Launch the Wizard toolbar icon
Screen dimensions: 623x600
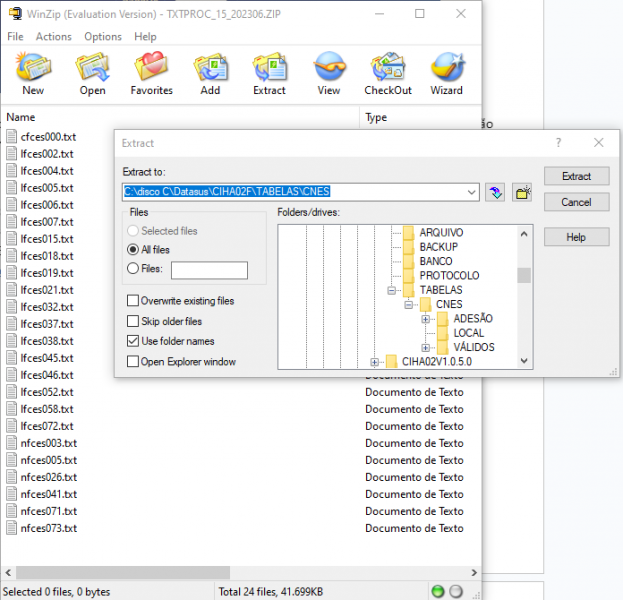click(x=446, y=73)
